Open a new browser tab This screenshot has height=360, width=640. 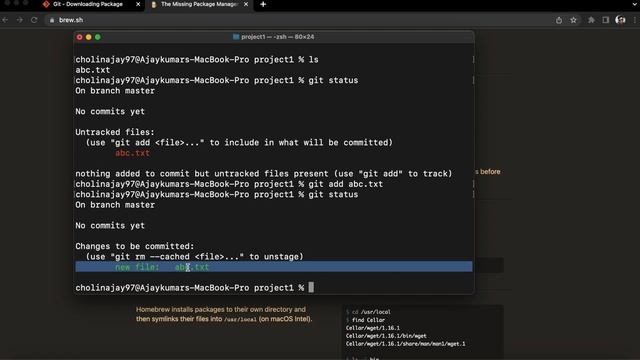[x=263, y=4]
